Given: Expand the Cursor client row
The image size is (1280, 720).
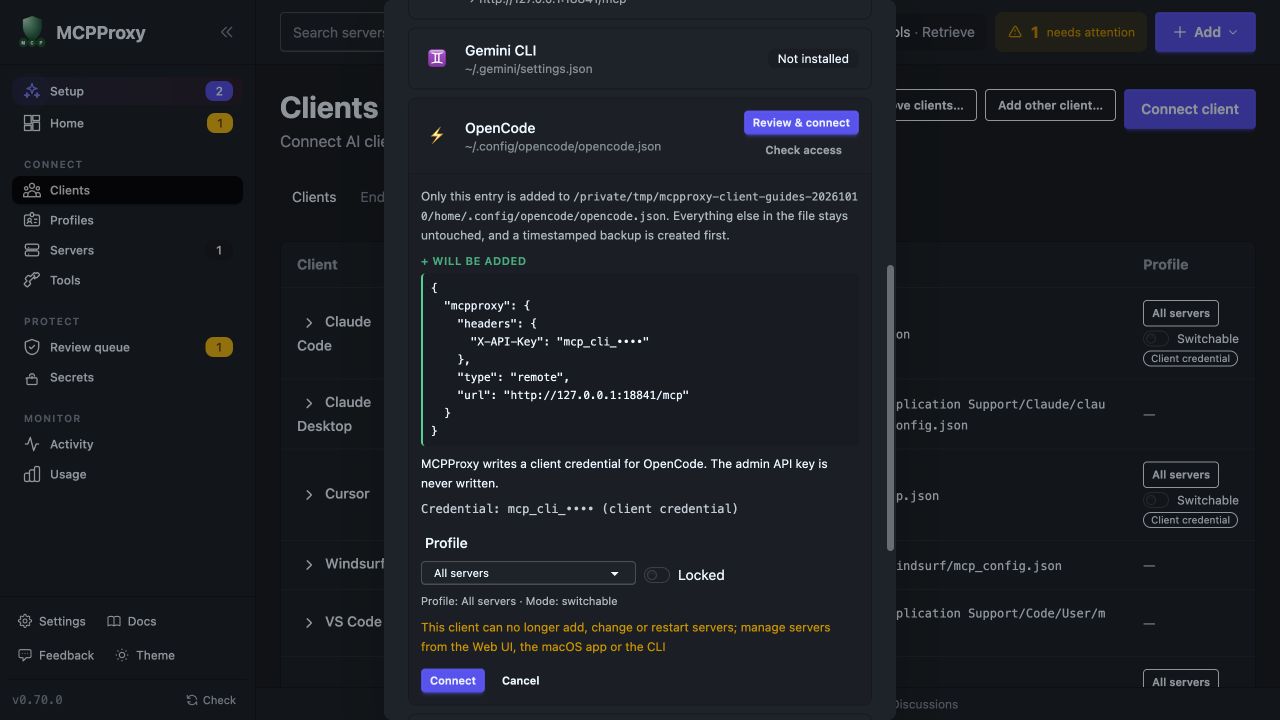Looking at the screenshot, I should click(309, 494).
